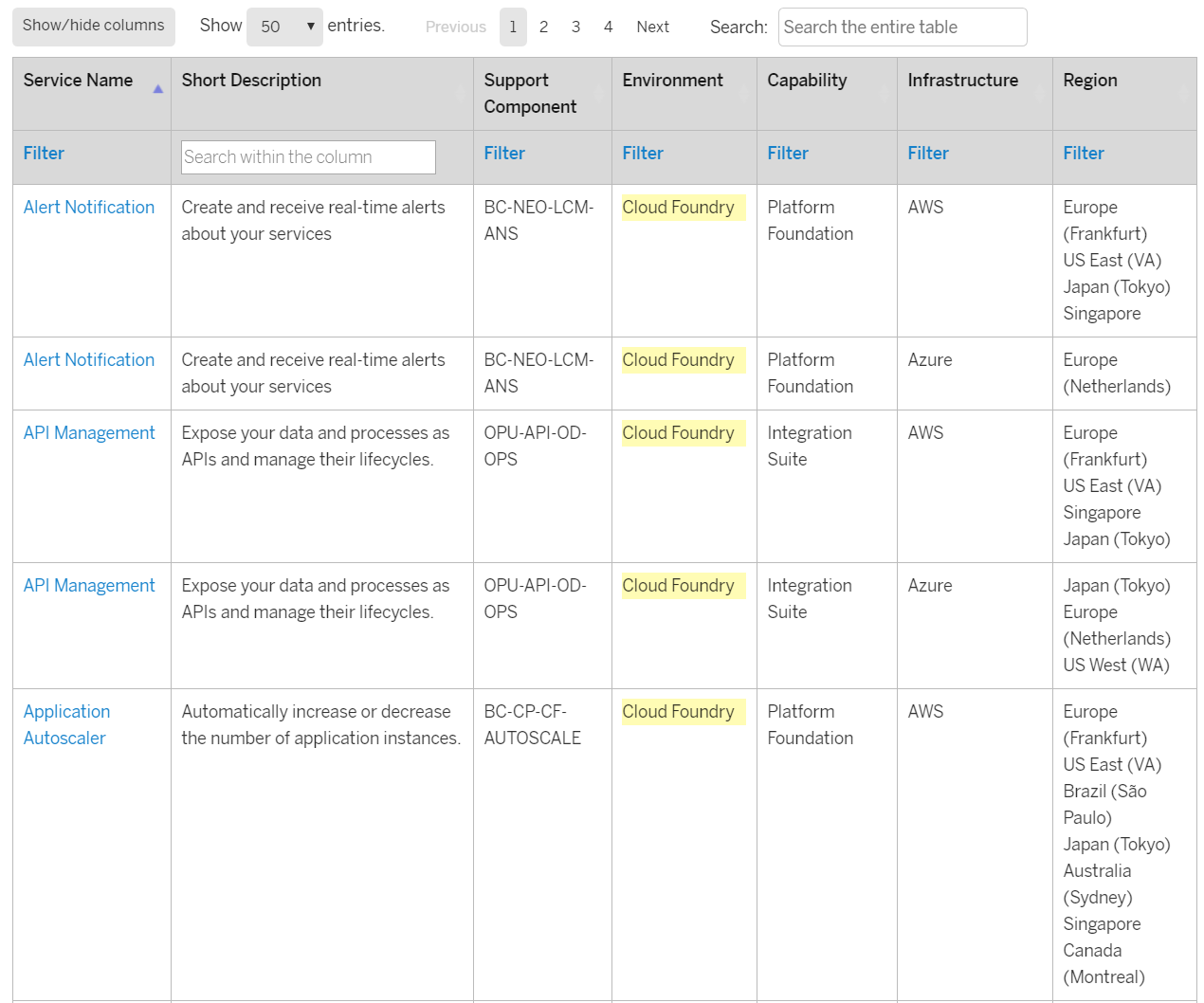Open the Filter under Service Name

(44, 153)
